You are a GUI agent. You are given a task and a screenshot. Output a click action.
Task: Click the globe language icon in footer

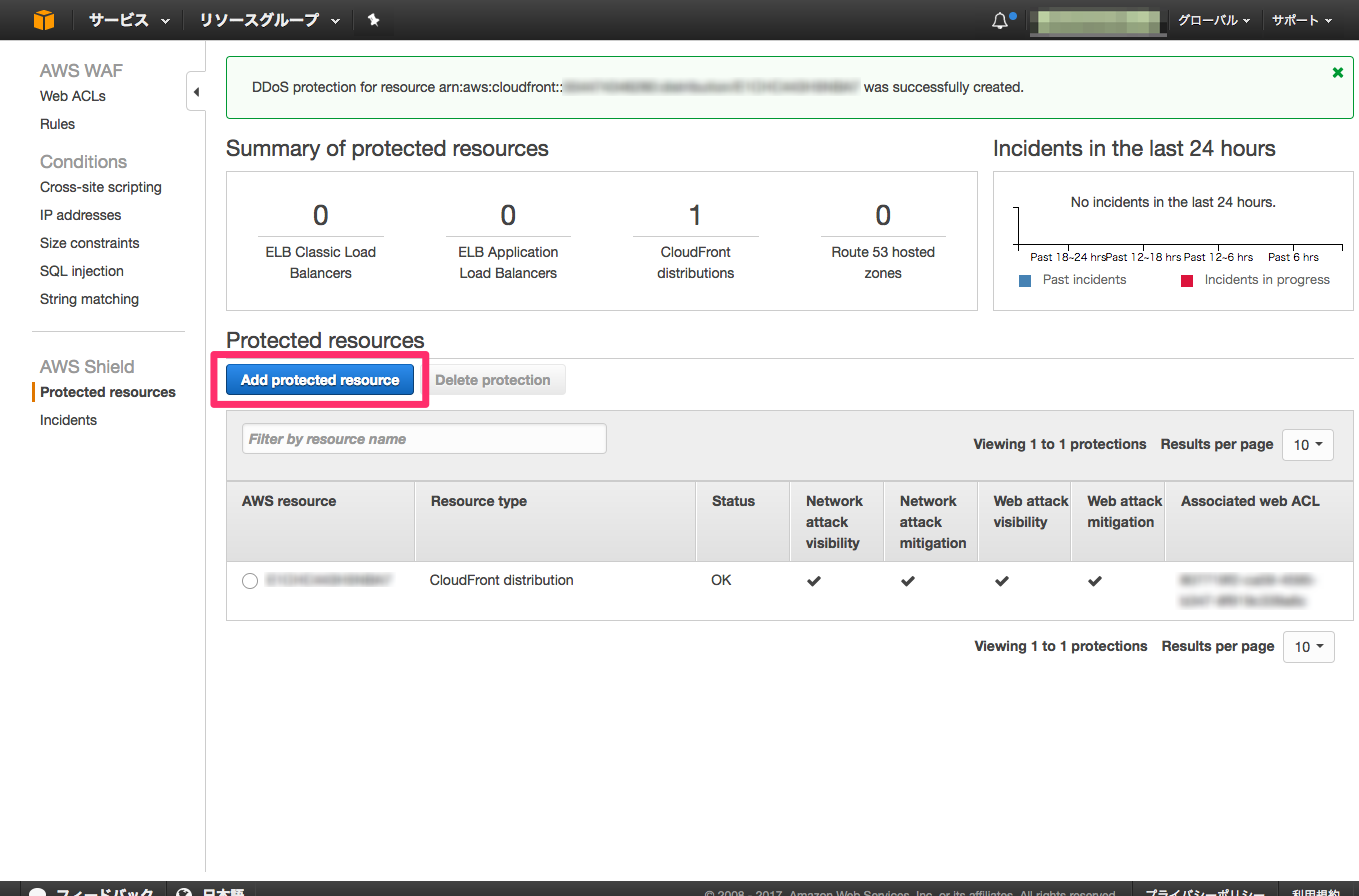pos(184,890)
